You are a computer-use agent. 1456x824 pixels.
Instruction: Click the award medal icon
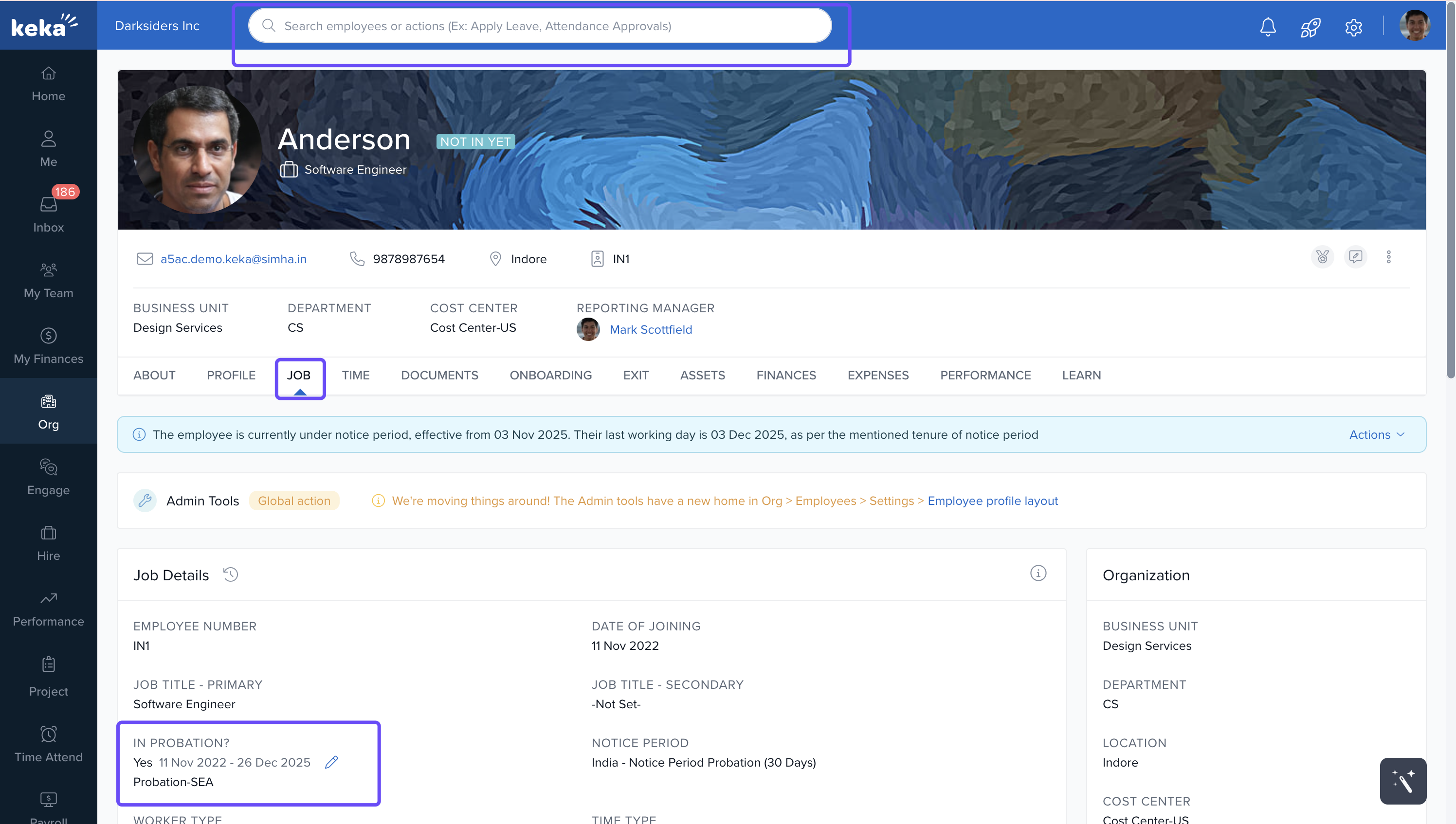(1322, 257)
